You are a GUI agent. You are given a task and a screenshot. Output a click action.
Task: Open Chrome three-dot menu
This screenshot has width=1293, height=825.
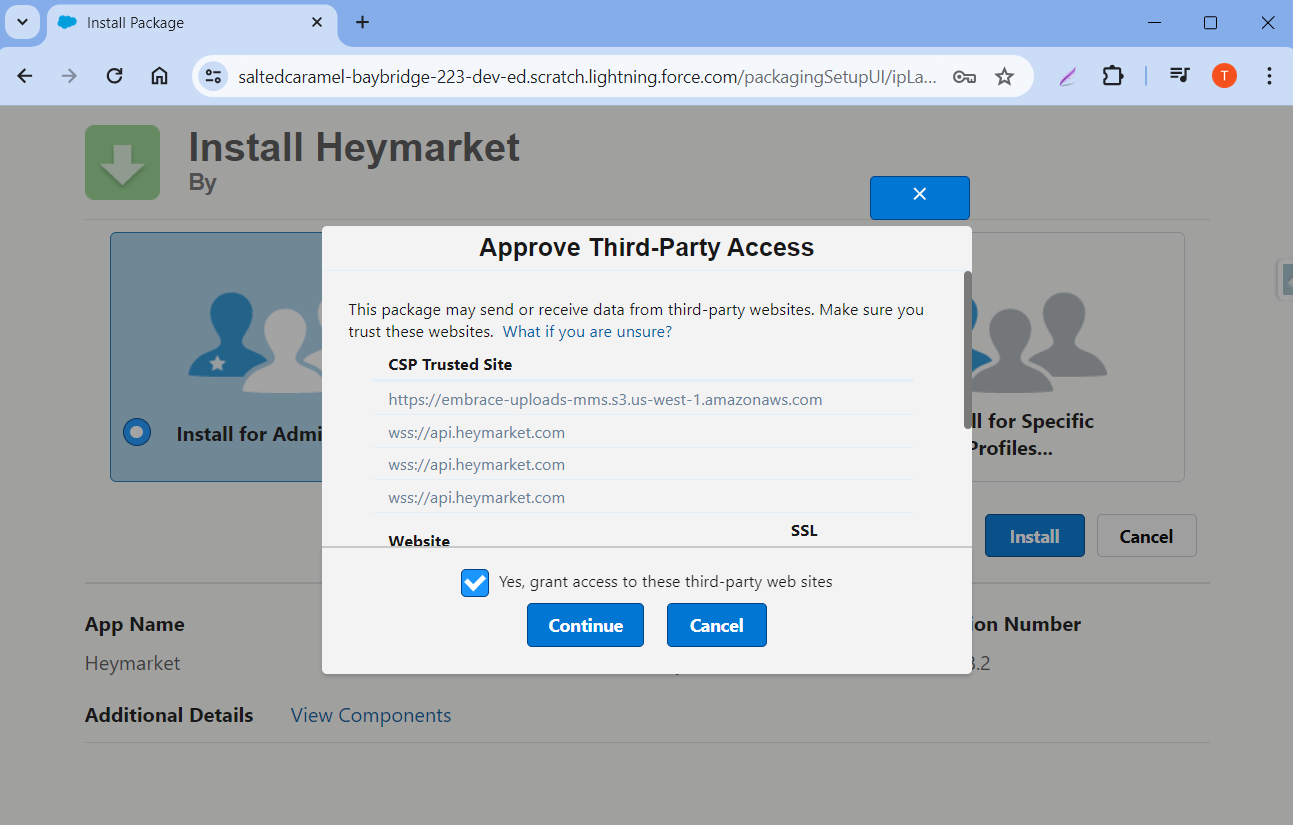(x=1269, y=76)
